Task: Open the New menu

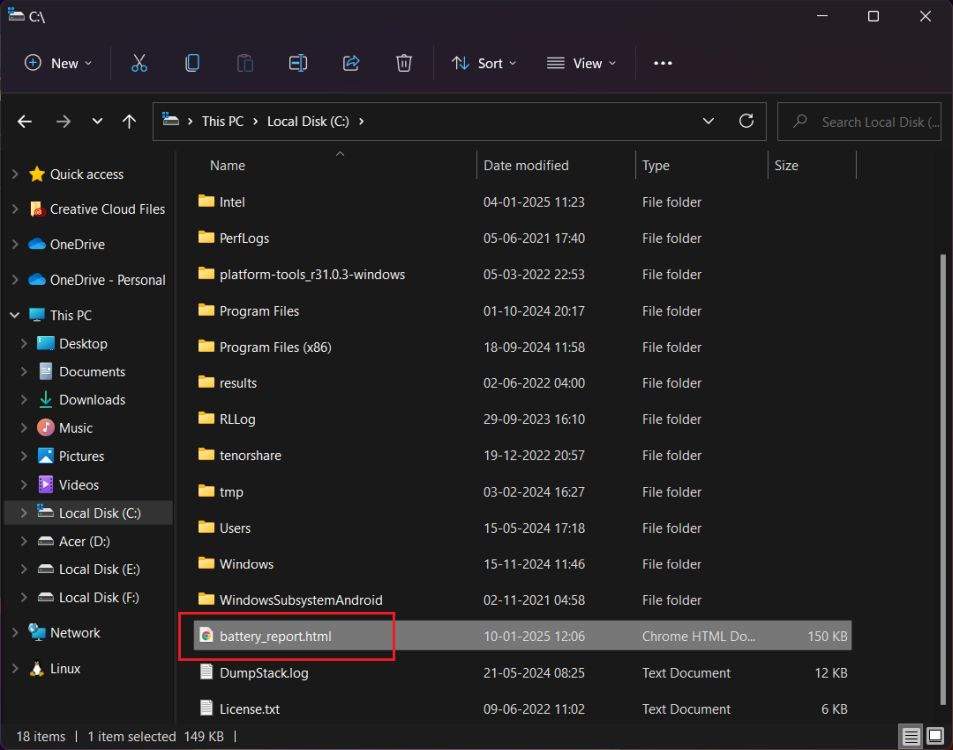Action: (x=57, y=63)
